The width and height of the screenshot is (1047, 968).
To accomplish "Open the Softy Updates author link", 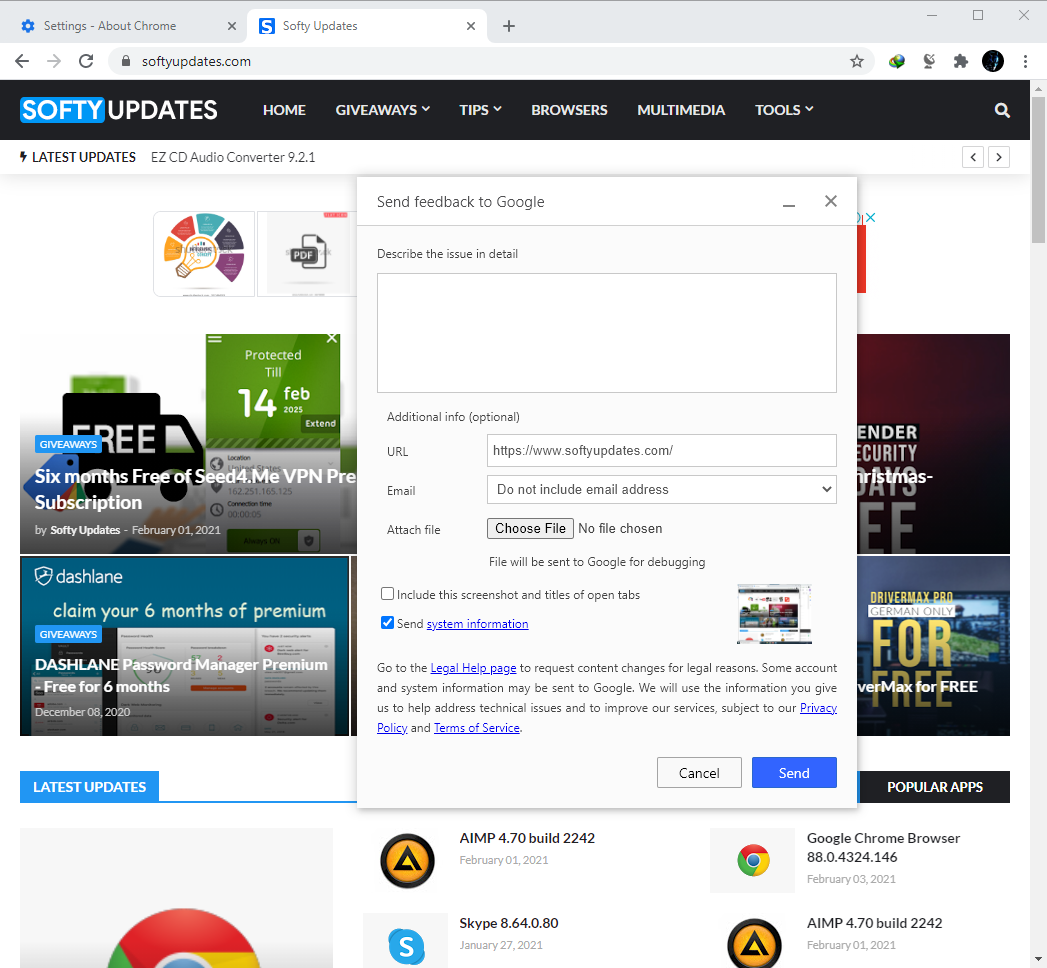I will pos(85,530).
